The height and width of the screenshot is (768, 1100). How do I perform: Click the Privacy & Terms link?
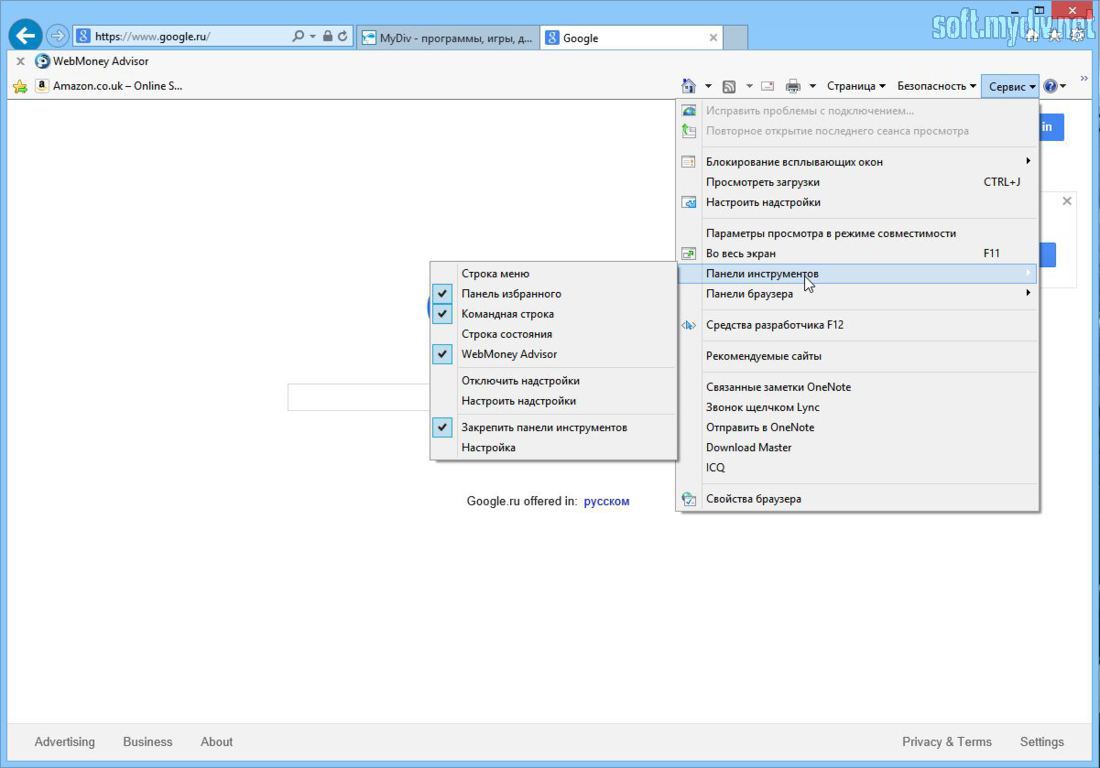(x=946, y=741)
